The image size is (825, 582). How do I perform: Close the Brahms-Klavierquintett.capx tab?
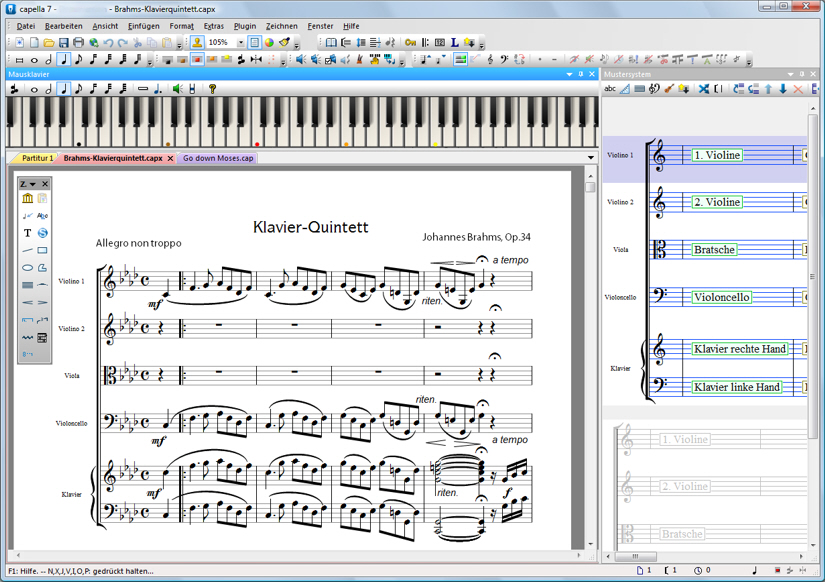pyautogui.click(x=170, y=158)
